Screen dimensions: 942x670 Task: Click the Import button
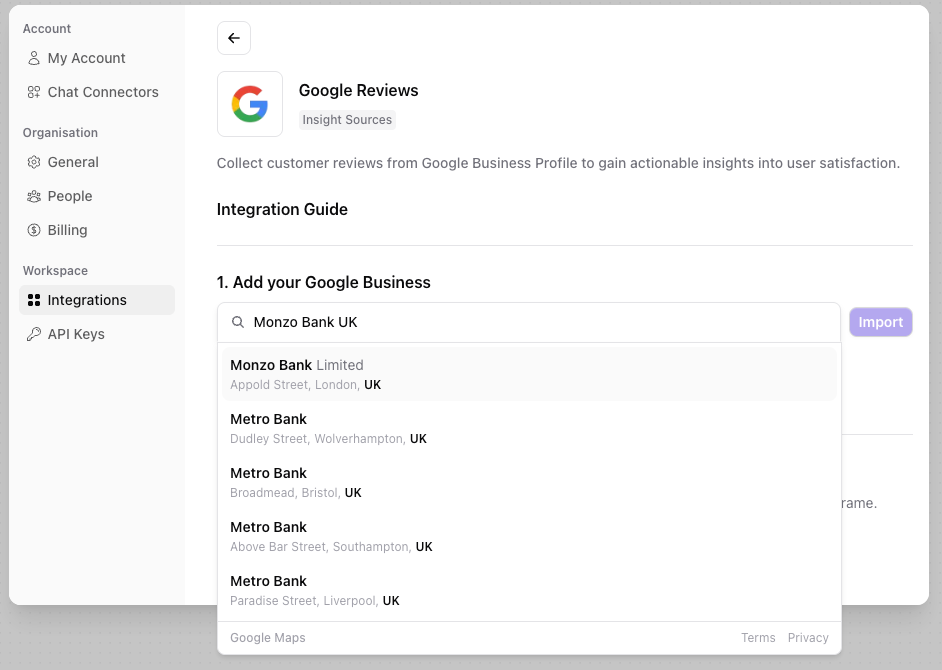880,322
